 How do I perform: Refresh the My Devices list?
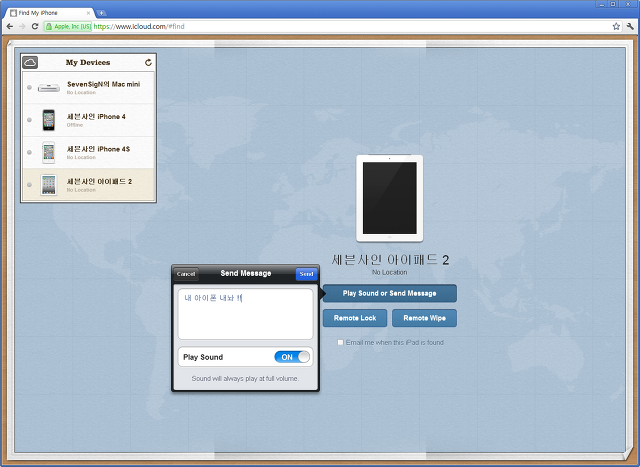point(148,62)
